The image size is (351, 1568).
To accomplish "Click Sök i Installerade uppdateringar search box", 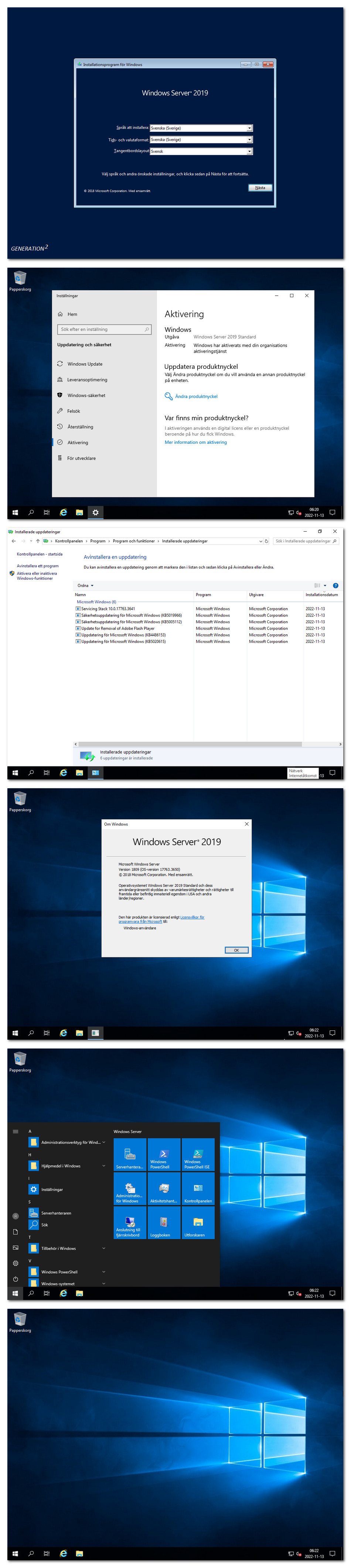I will click(x=305, y=541).
